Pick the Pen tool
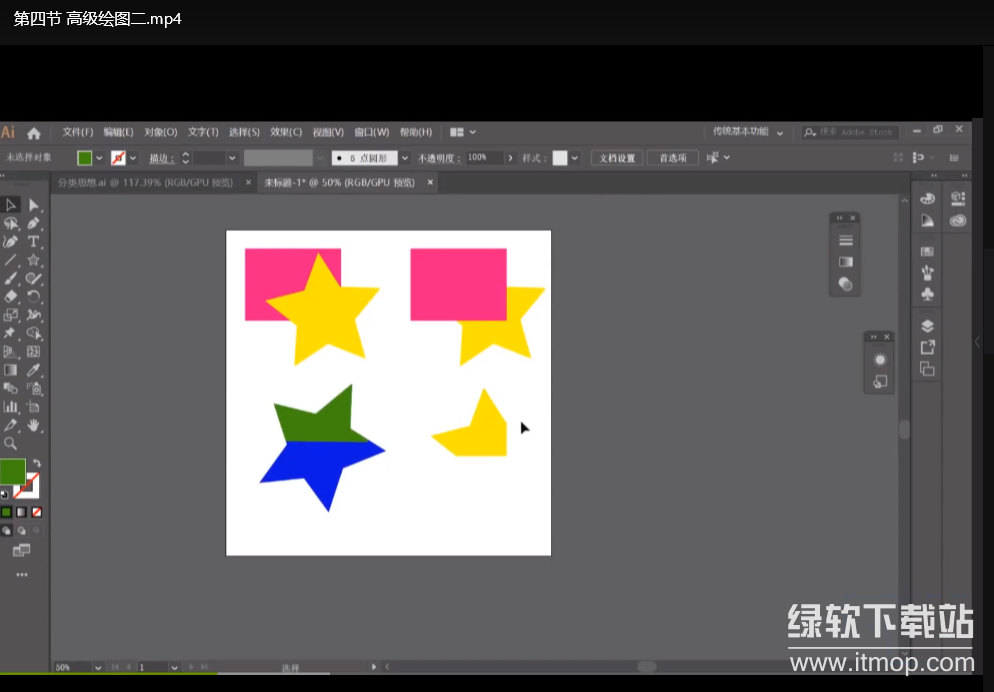994x692 pixels. coord(34,223)
